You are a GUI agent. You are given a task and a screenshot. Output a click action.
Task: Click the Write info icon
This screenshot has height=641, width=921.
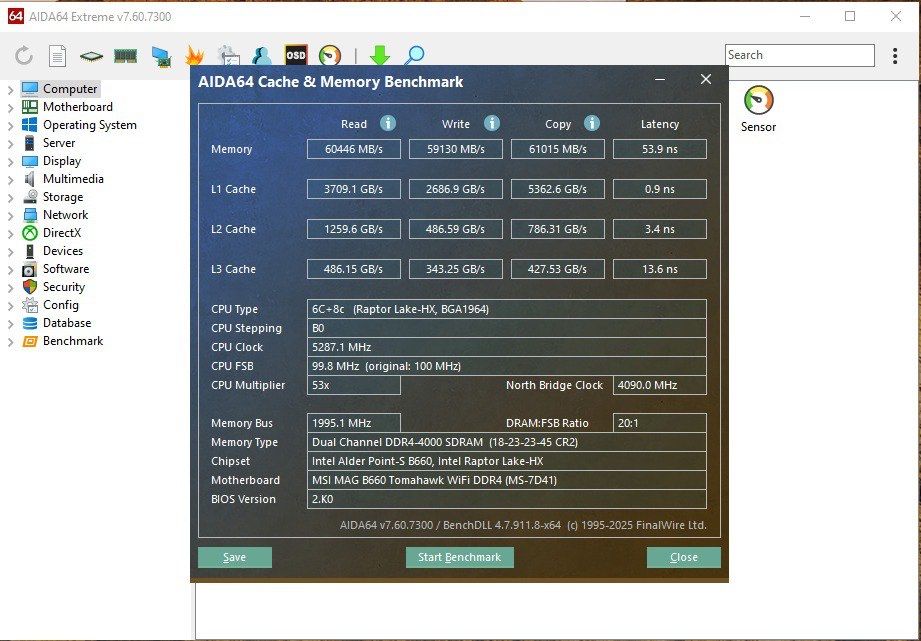click(492, 123)
